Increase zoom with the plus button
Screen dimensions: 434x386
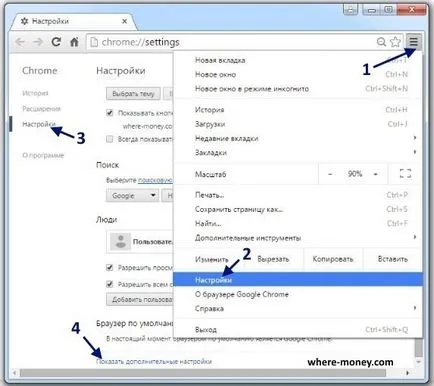pyautogui.click(x=376, y=174)
